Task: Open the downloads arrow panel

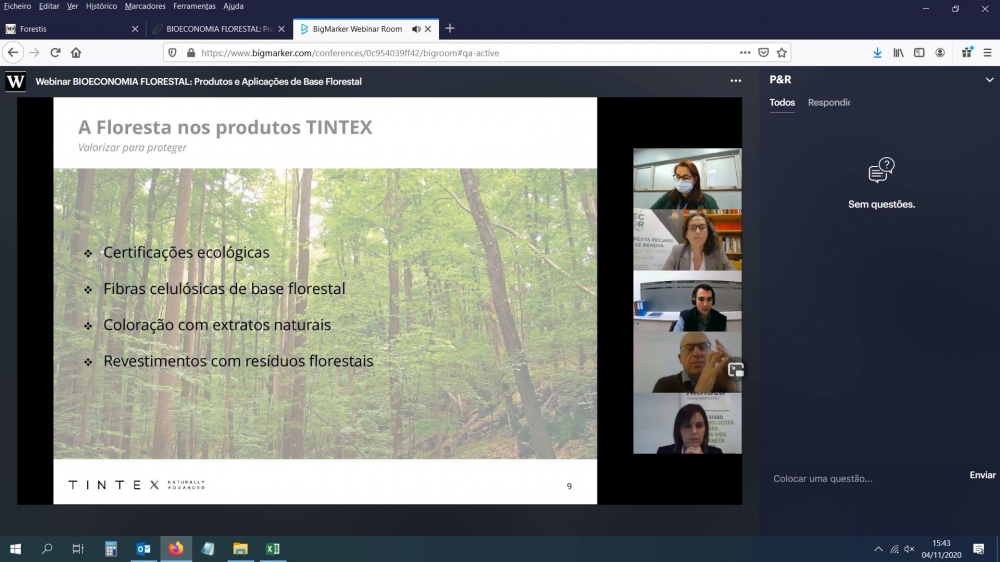Action: tap(878, 53)
